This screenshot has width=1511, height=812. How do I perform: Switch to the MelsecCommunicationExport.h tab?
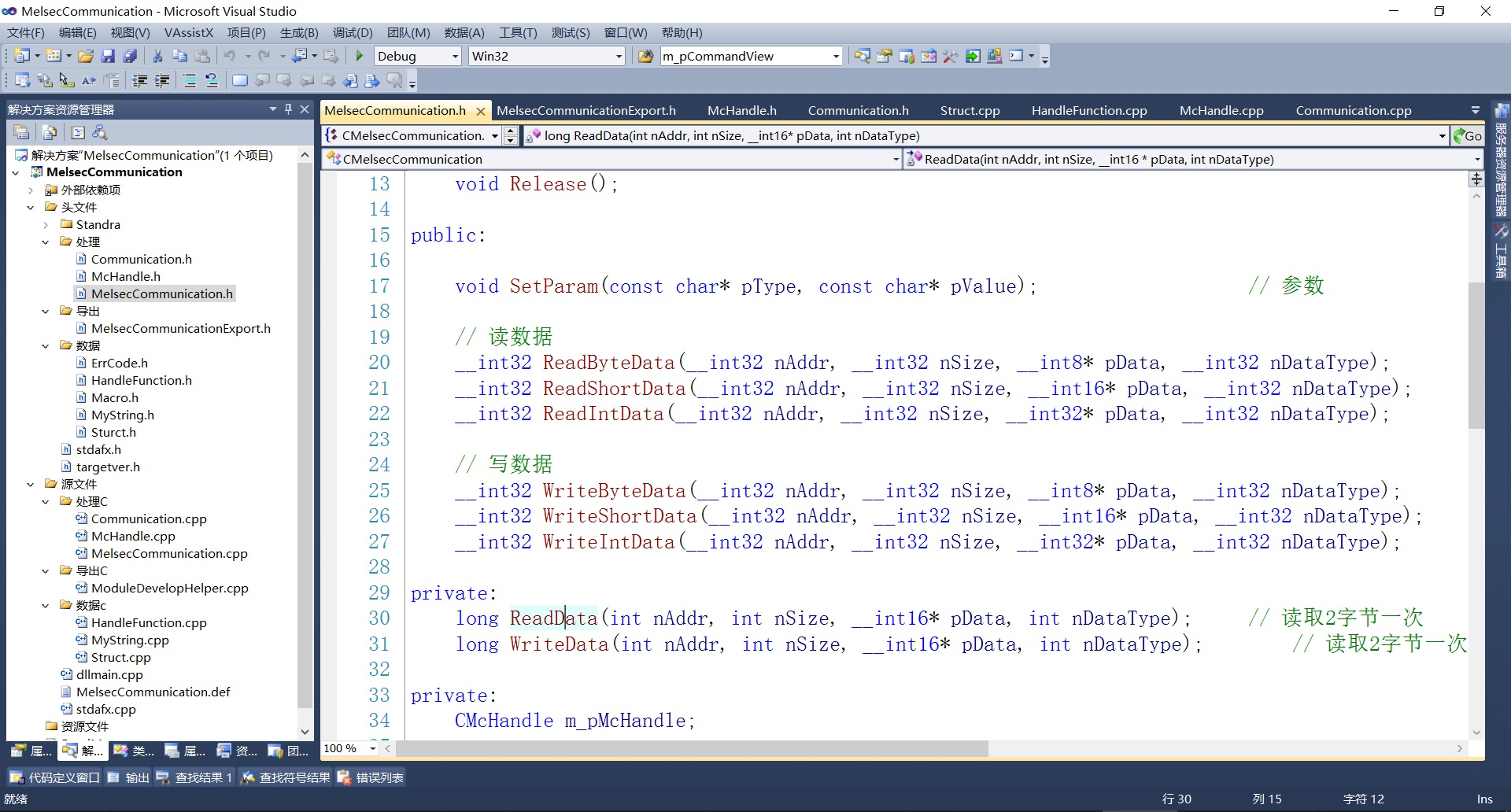586,110
